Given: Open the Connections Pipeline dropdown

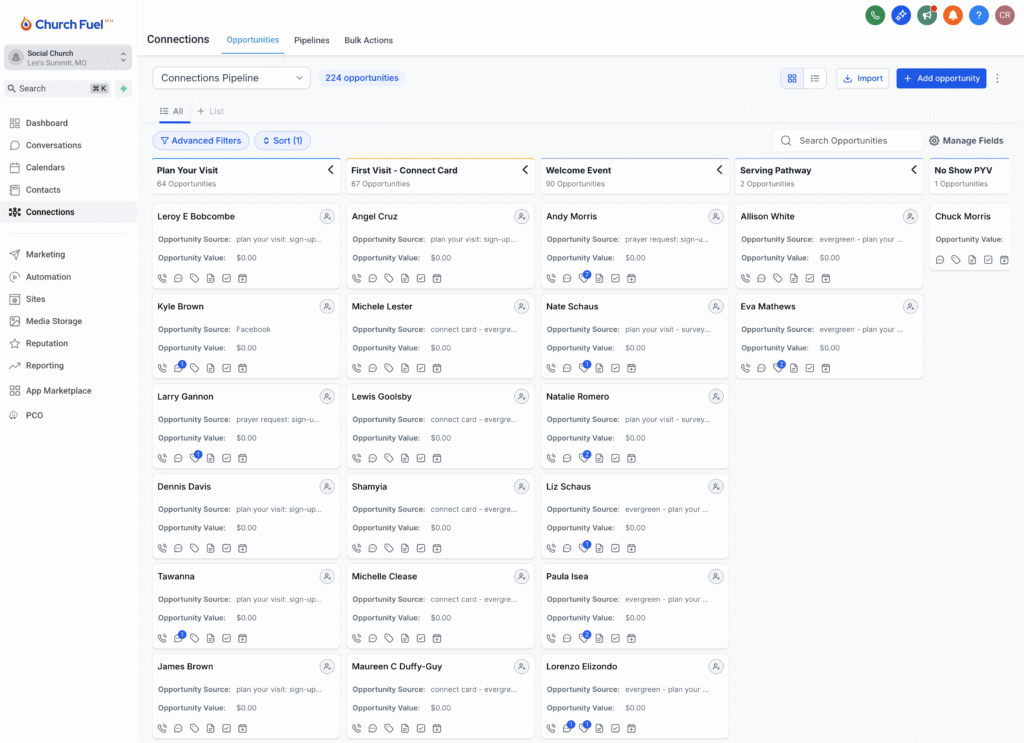Looking at the screenshot, I should [231, 78].
